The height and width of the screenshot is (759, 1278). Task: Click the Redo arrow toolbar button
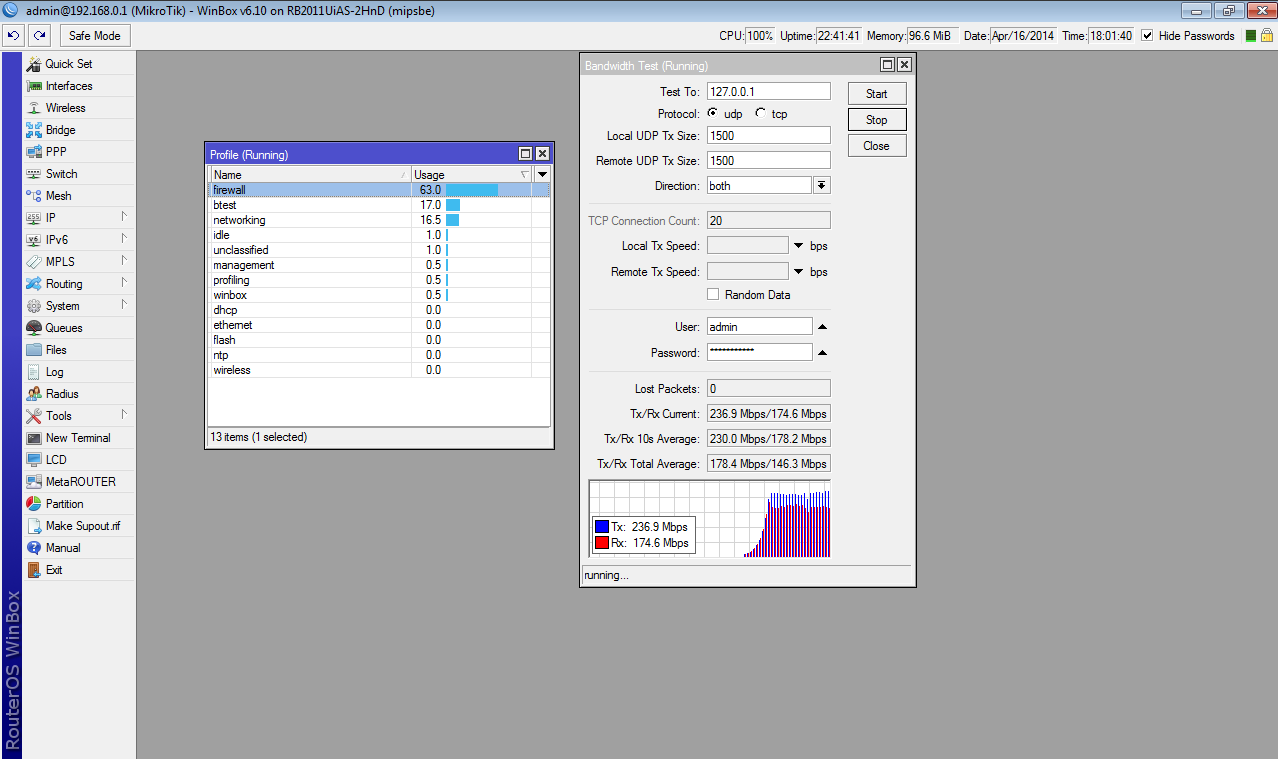[39, 36]
